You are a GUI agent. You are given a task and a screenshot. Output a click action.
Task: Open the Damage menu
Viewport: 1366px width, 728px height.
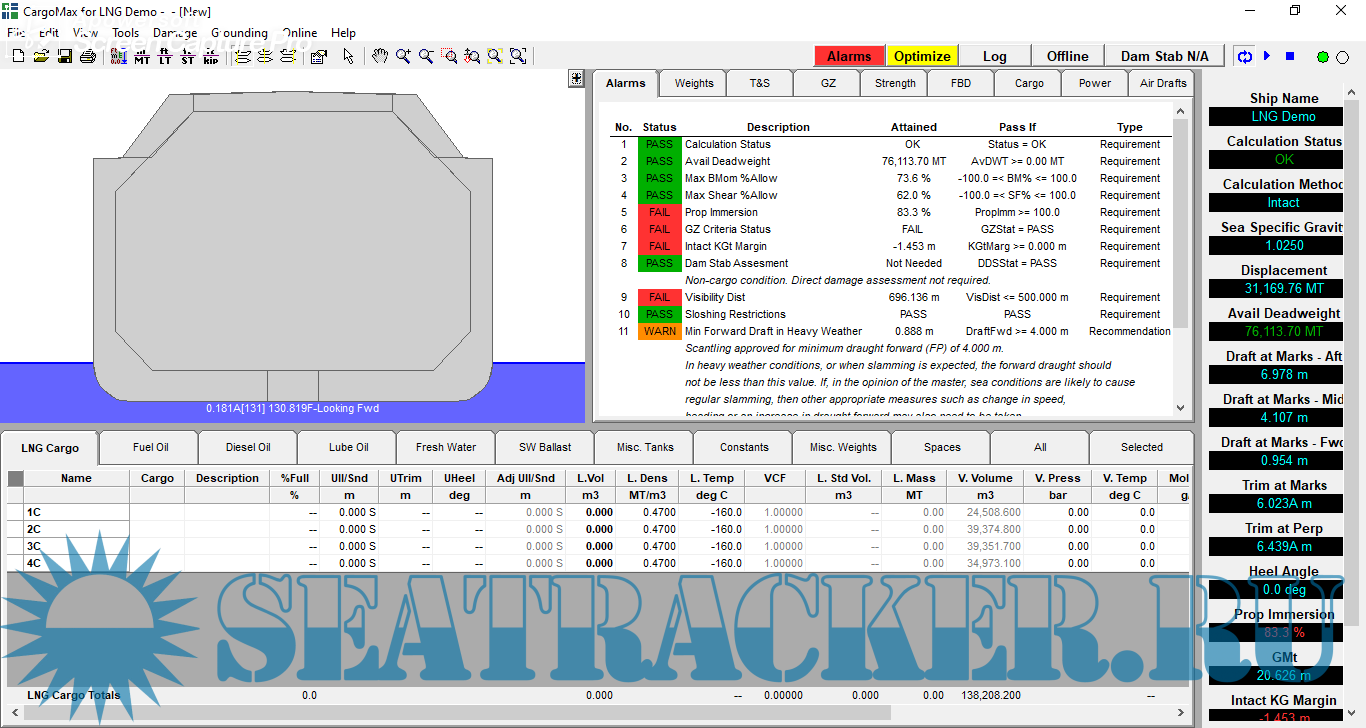[175, 32]
